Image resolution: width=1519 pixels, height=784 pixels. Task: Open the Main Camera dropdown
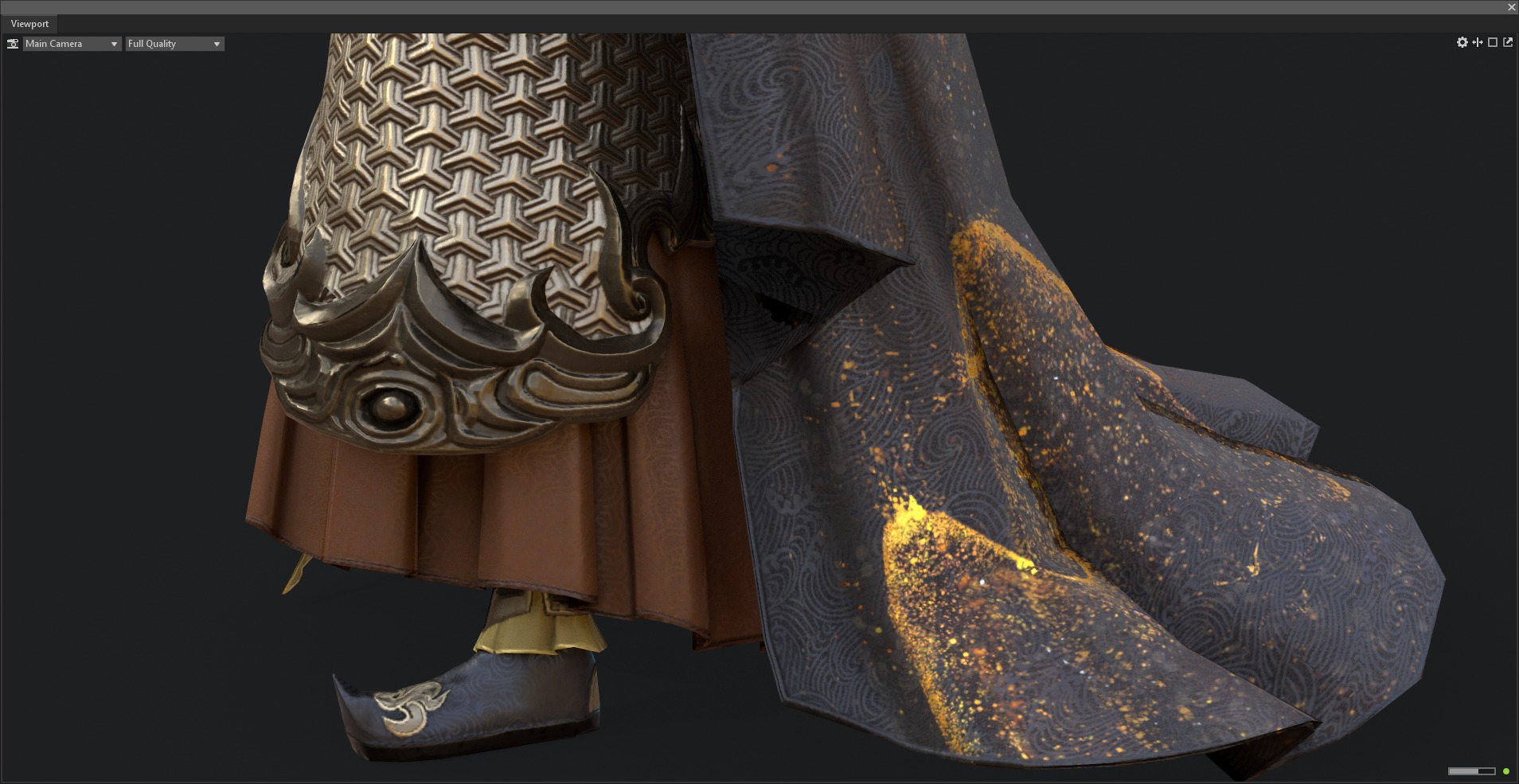point(72,44)
